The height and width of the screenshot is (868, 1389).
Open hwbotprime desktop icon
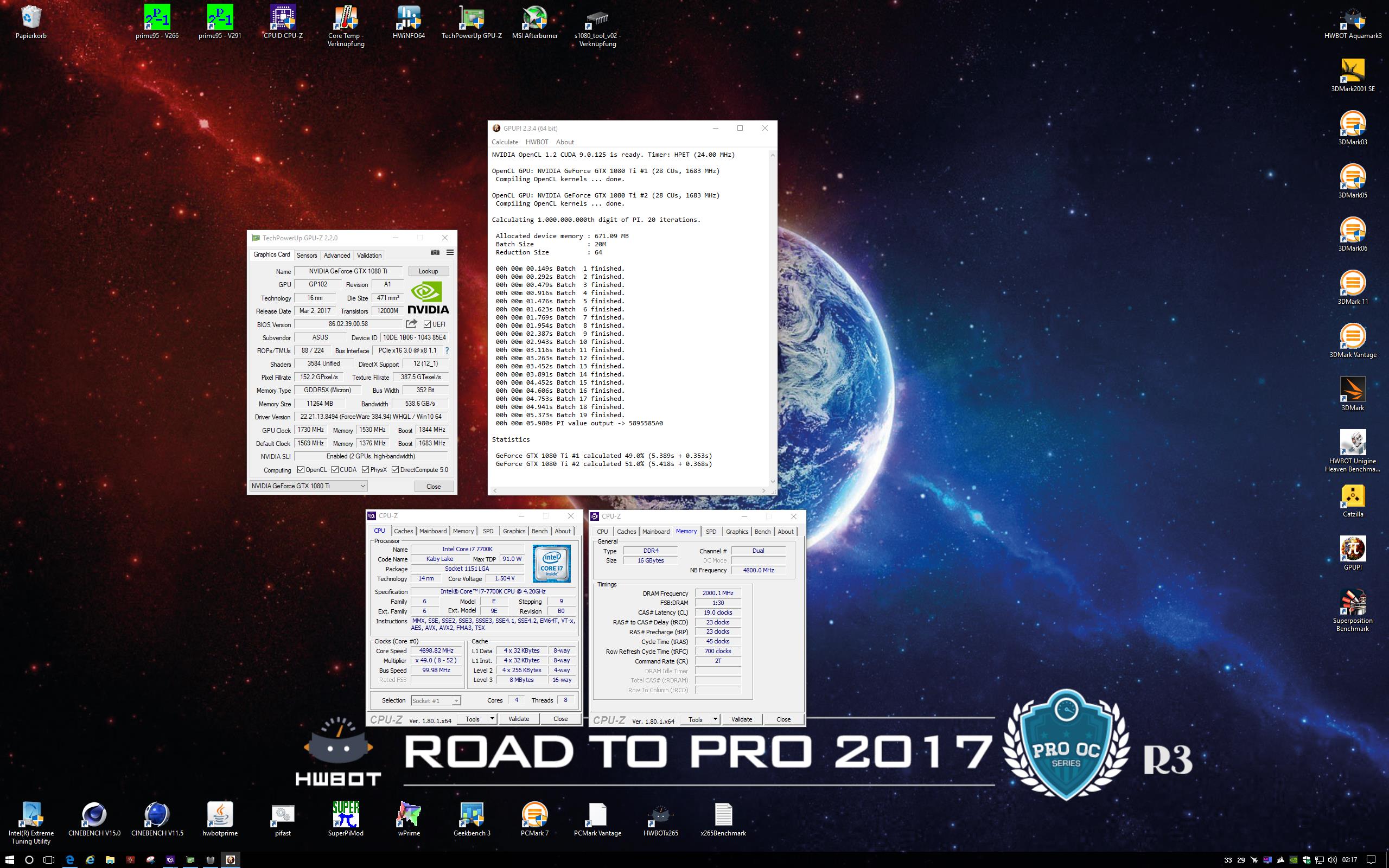pos(220,819)
